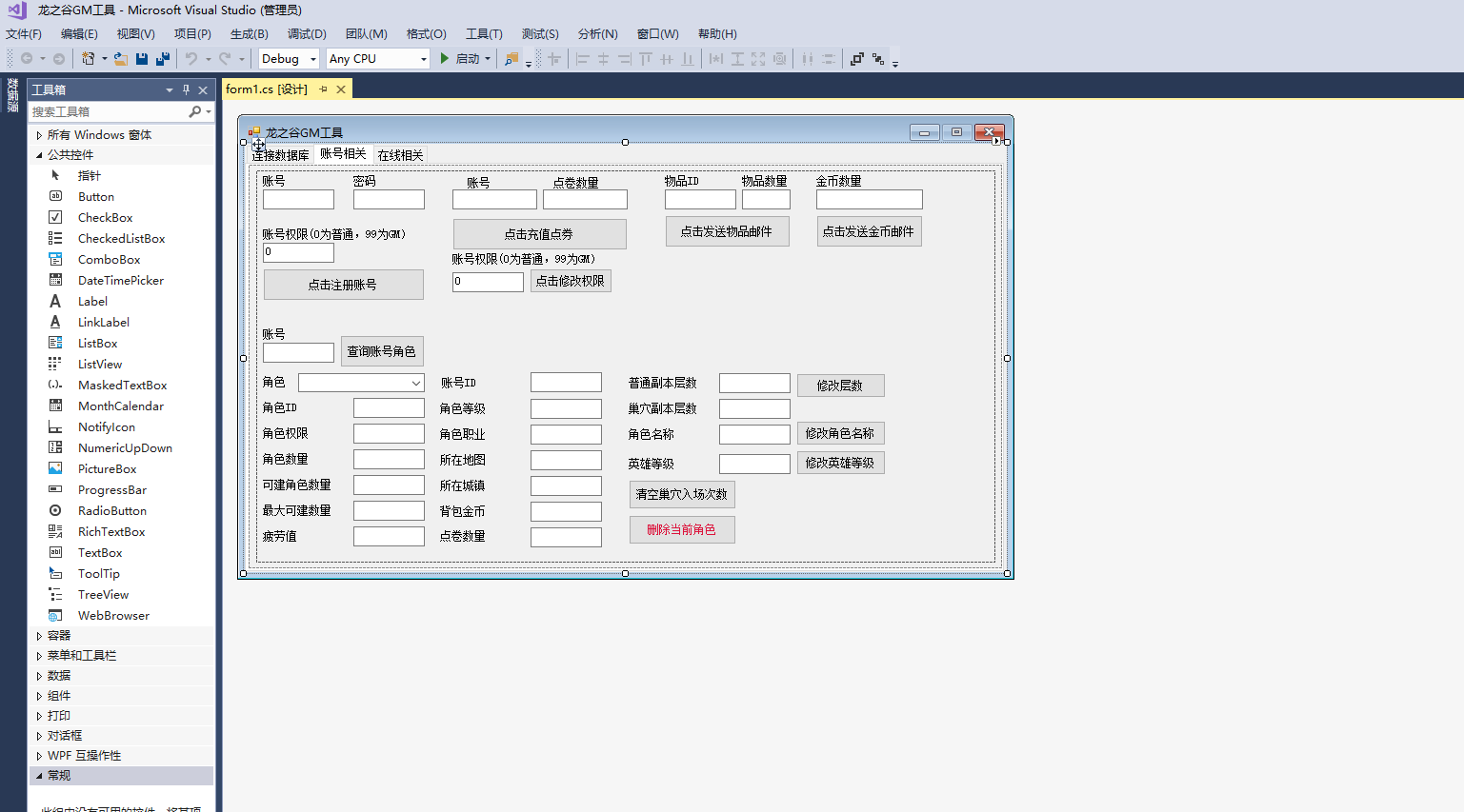Expand the 容器 toolbox group
Screen dimensions: 1464x812
click(39, 635)
